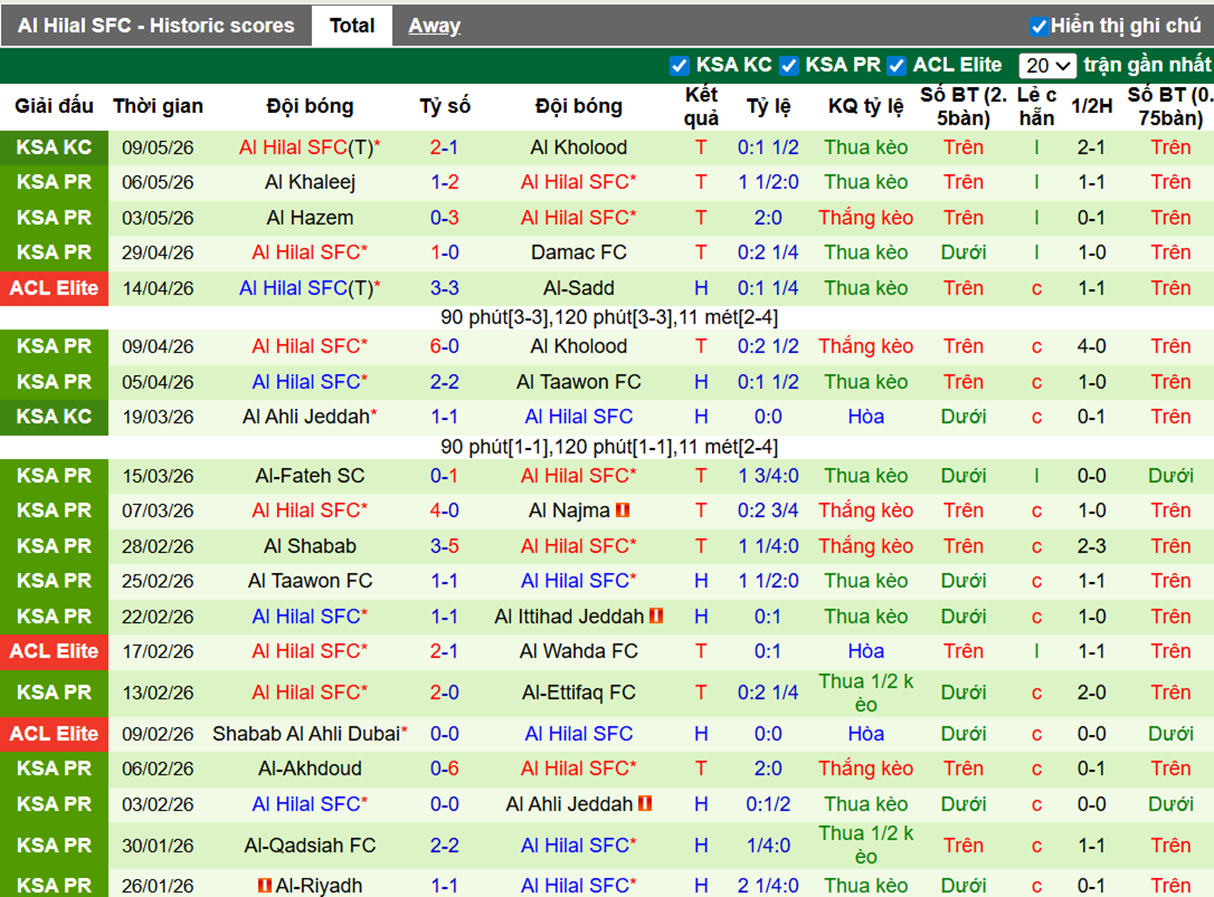
Task: Select half-time score 2-3 for Al Shabab match
Action: (x=1091, y=546)
